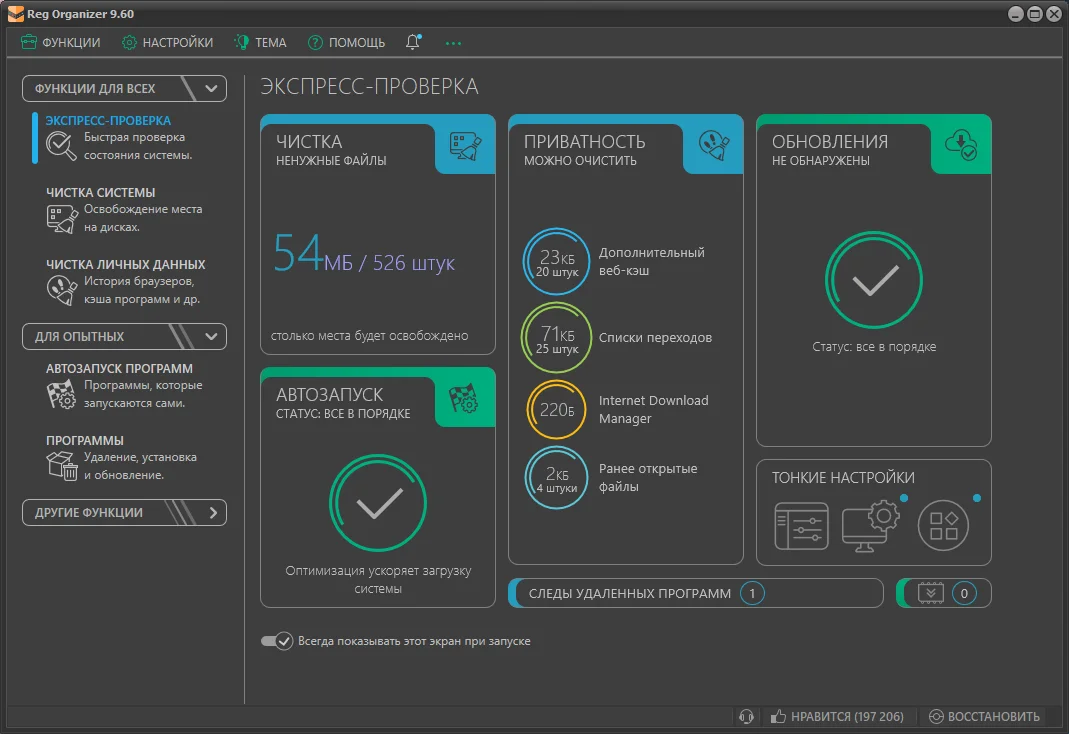
Task: Click the round apps grid icon
Action: 943,525
